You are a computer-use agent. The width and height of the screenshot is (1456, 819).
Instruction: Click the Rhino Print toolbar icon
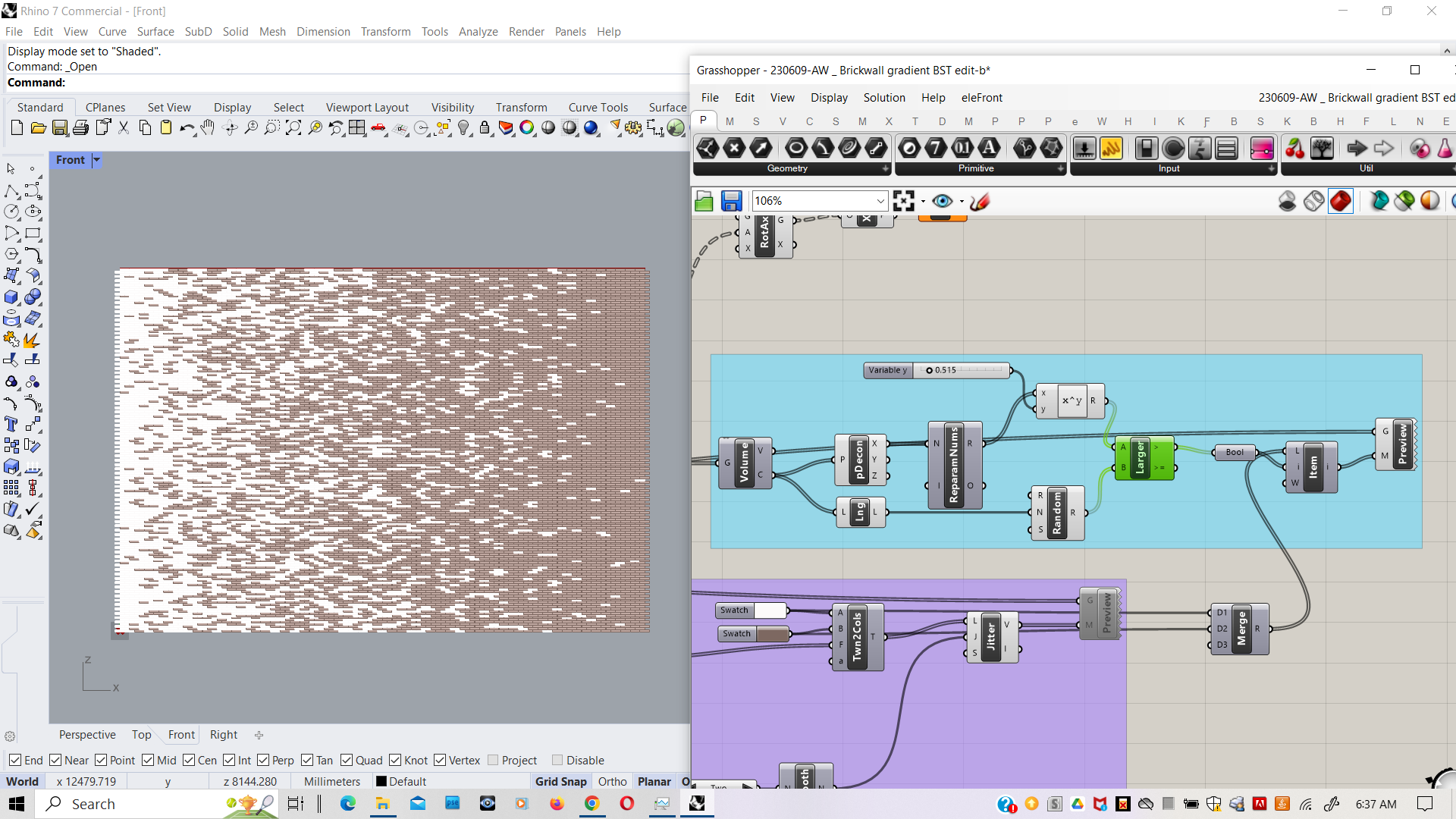[81, 128]
